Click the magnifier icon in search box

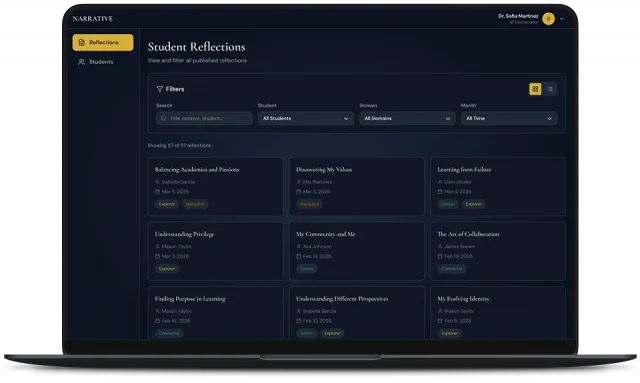click(x=164, y=118)
